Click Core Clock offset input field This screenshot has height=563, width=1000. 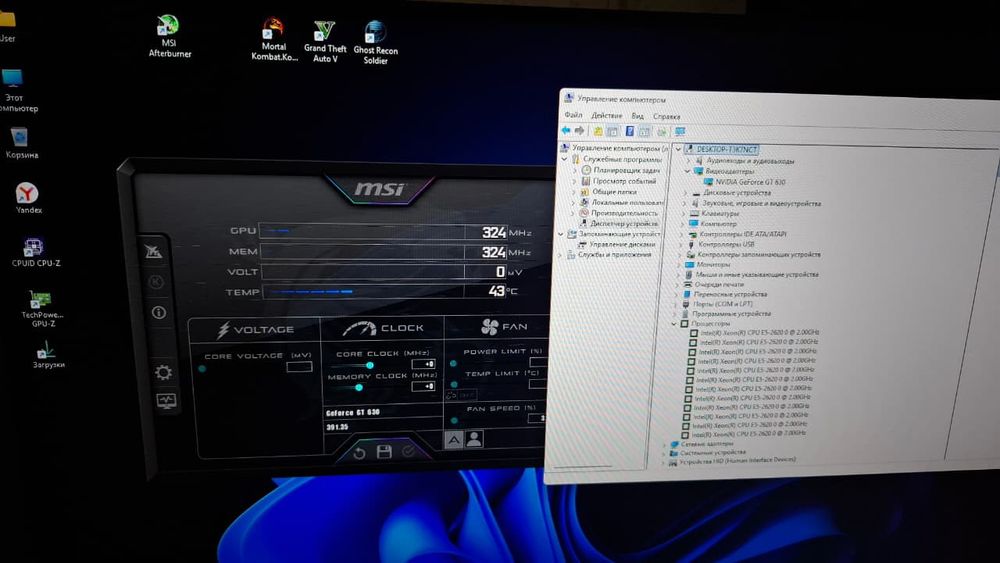coord(423,364)
